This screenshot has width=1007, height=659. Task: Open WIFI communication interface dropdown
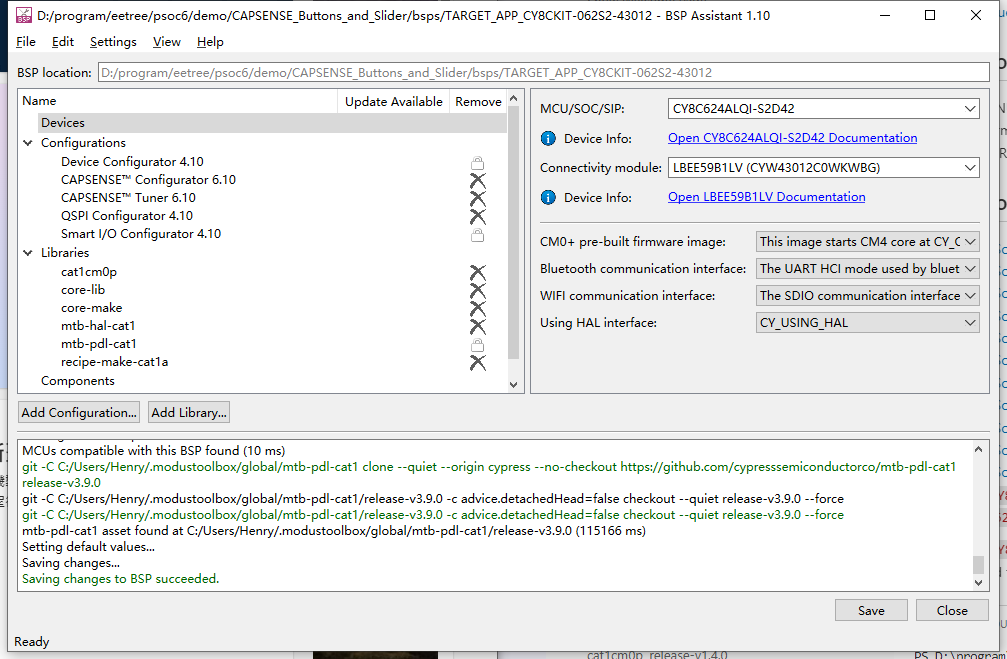[868, 296]
